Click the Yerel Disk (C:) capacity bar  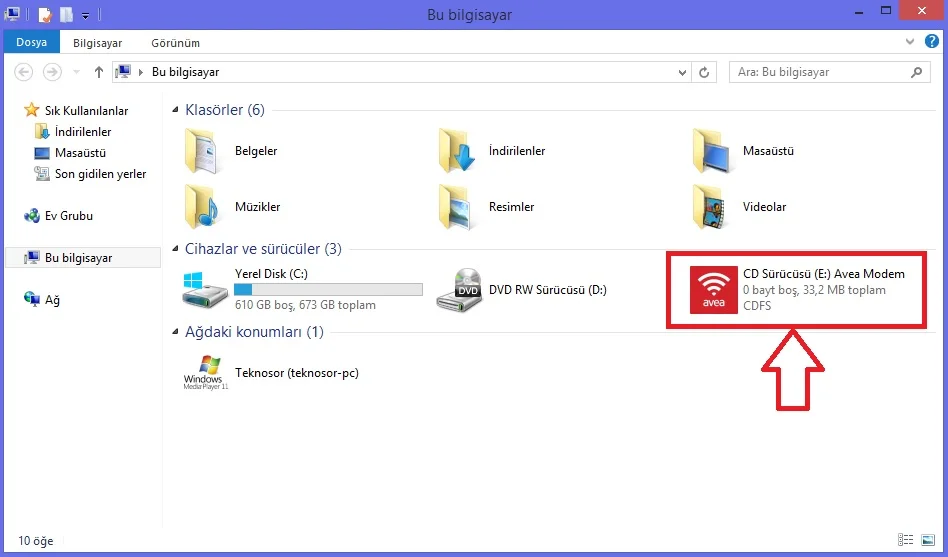328,289
